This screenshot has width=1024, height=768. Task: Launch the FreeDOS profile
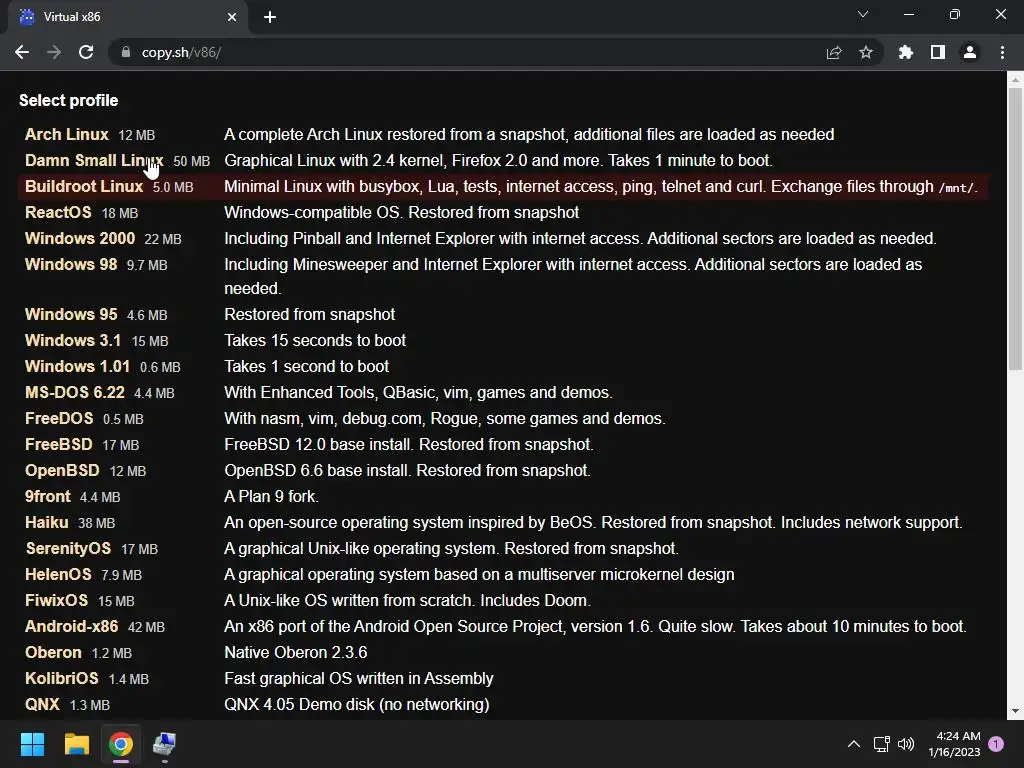click(x=59, y=419)
